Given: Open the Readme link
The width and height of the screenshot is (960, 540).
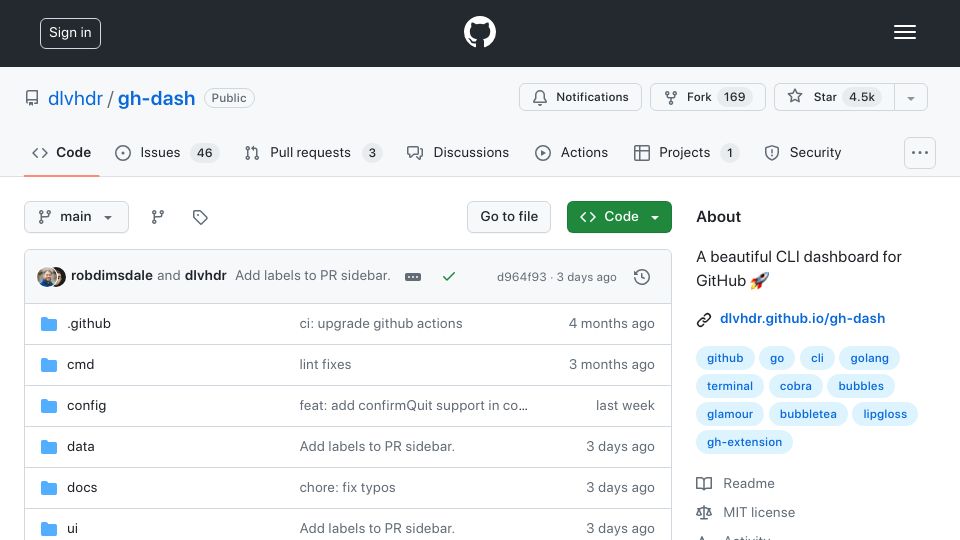Looking at the screenshot, I should [749, 484].
